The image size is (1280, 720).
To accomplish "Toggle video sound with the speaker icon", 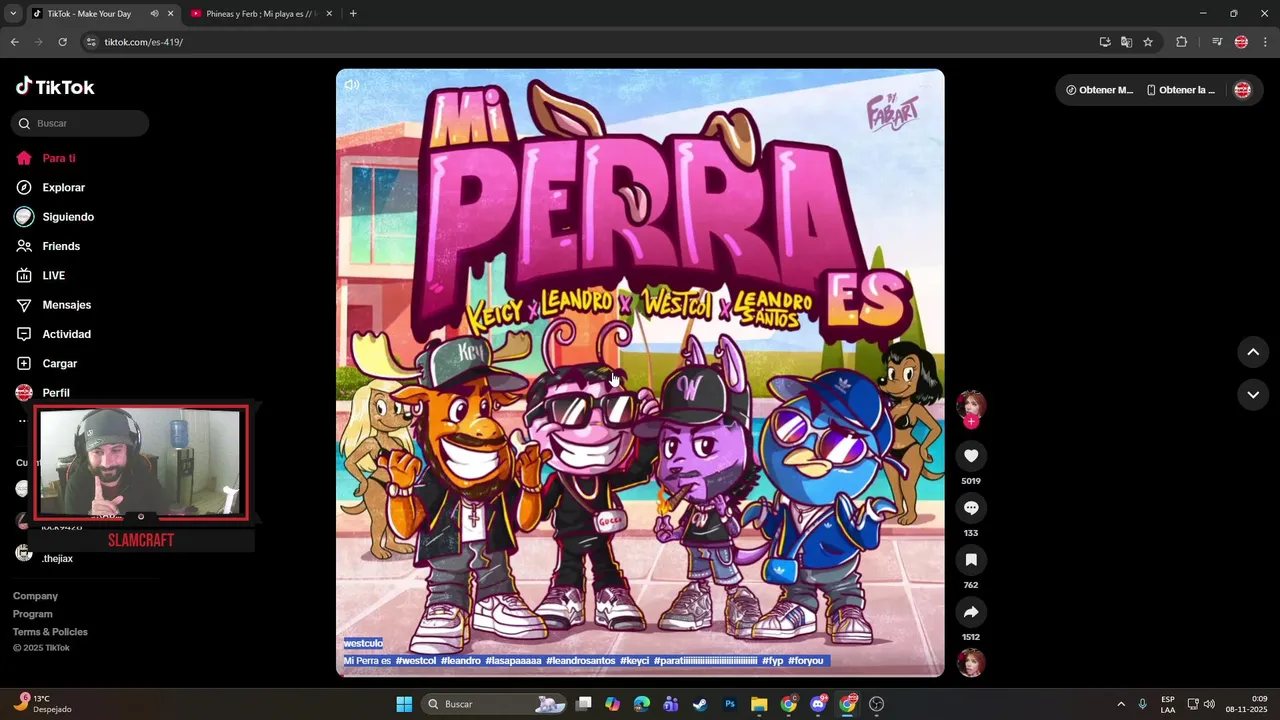I will click(x=352, y=85).
